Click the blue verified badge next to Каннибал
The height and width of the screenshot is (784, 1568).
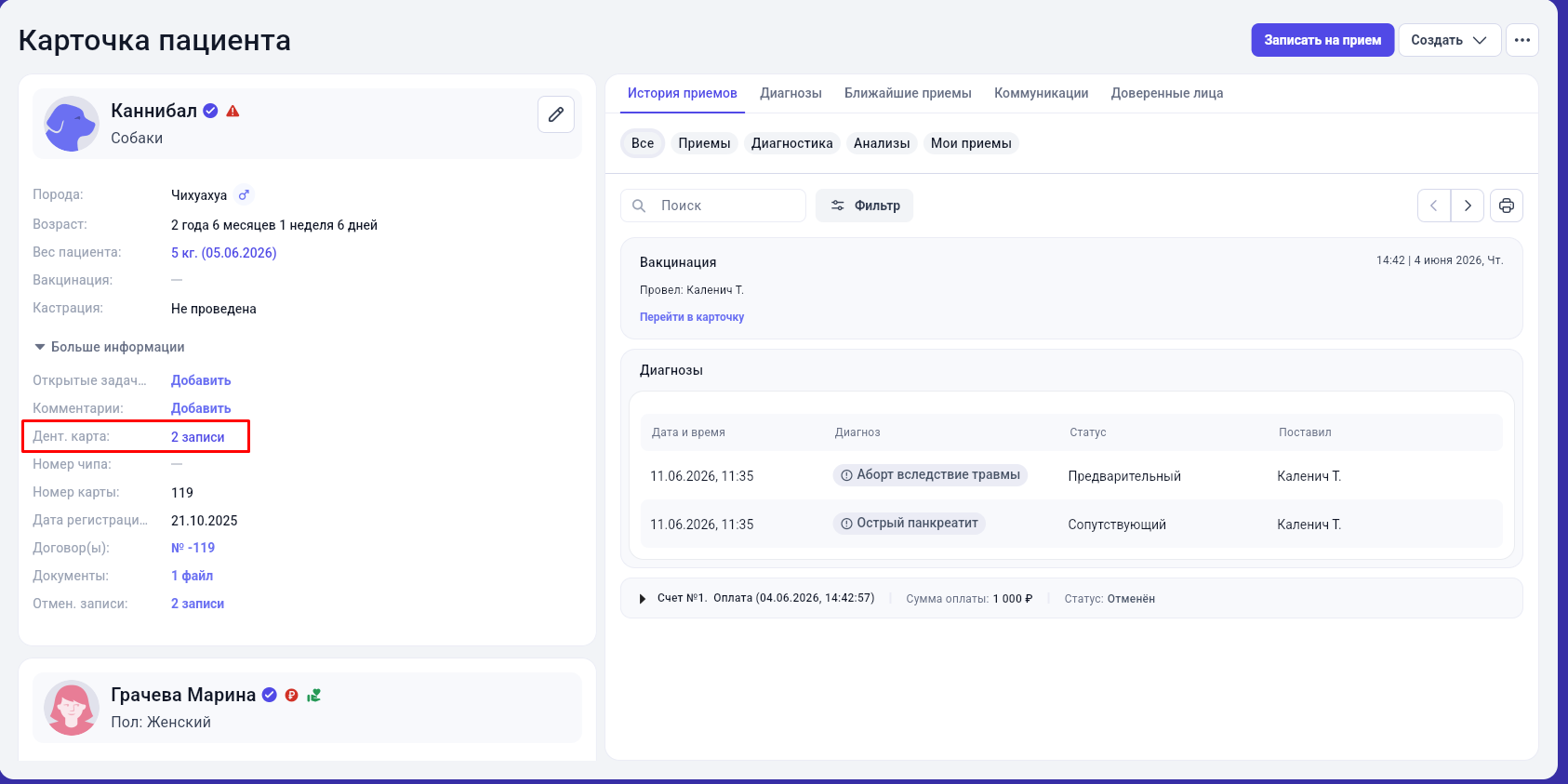[211, 111]
